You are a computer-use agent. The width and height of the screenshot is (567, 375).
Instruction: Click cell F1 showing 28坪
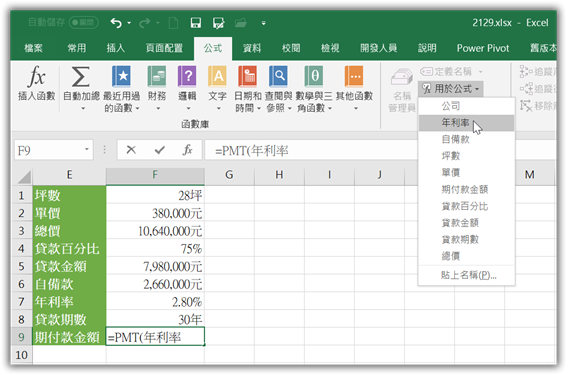155,196
